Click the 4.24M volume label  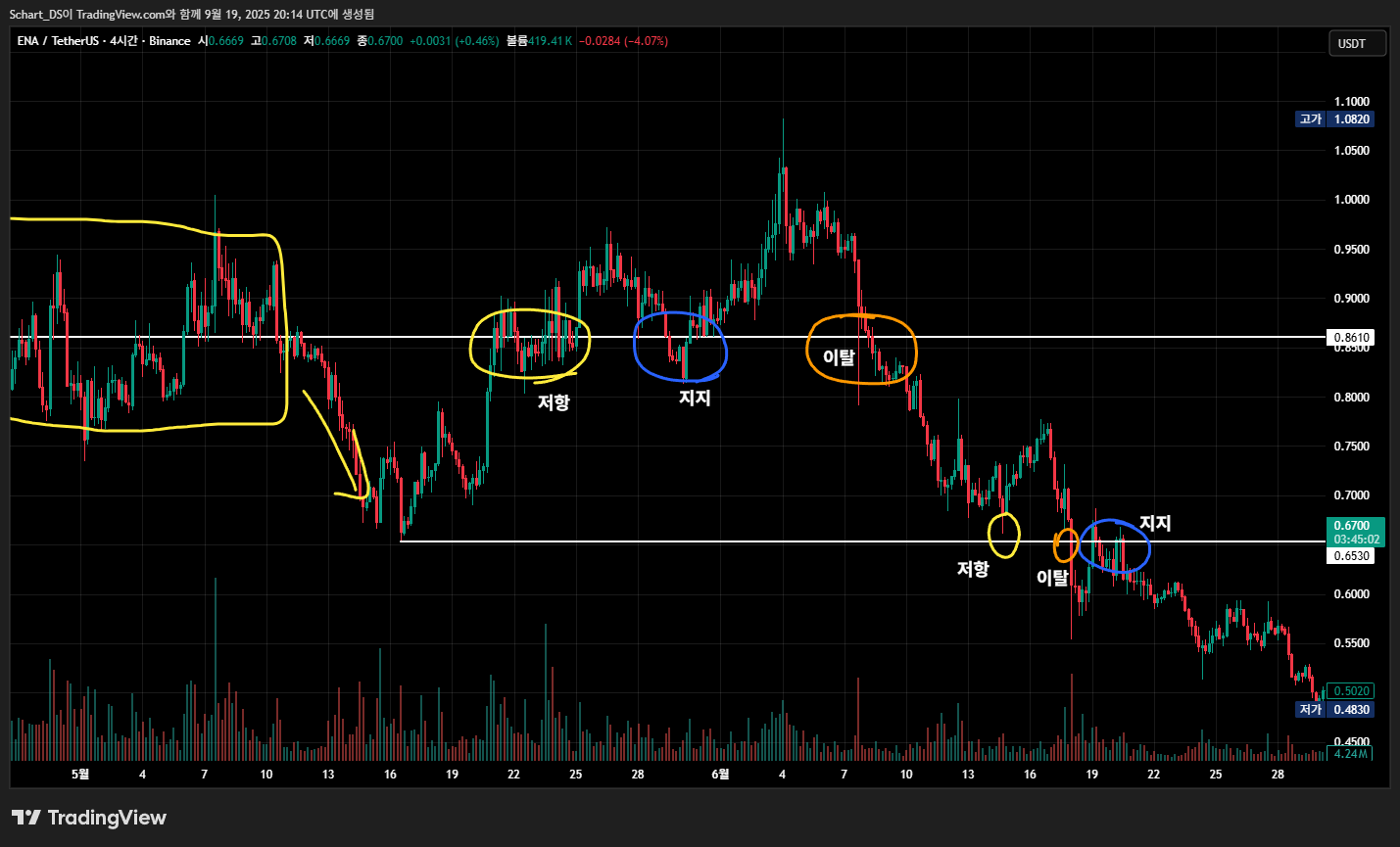[1351, 754]
